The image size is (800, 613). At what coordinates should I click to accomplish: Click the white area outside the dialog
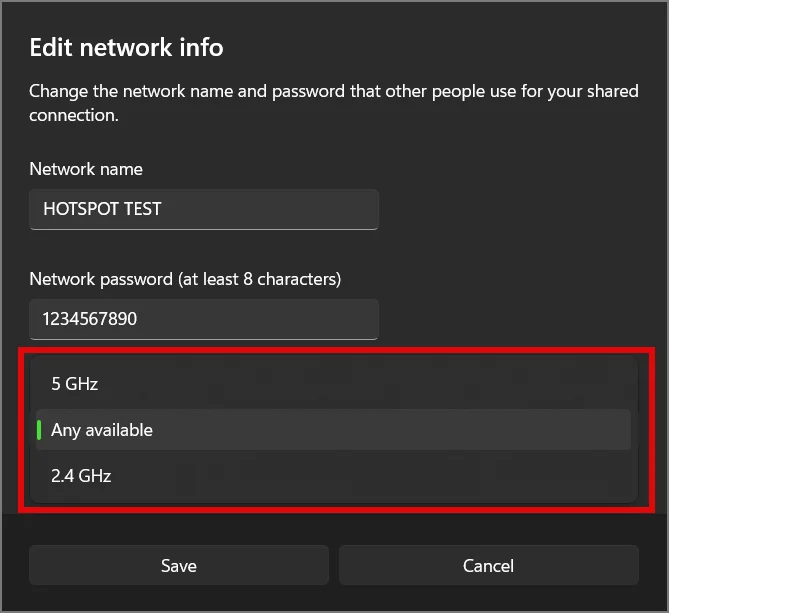[x=734, y=306]
